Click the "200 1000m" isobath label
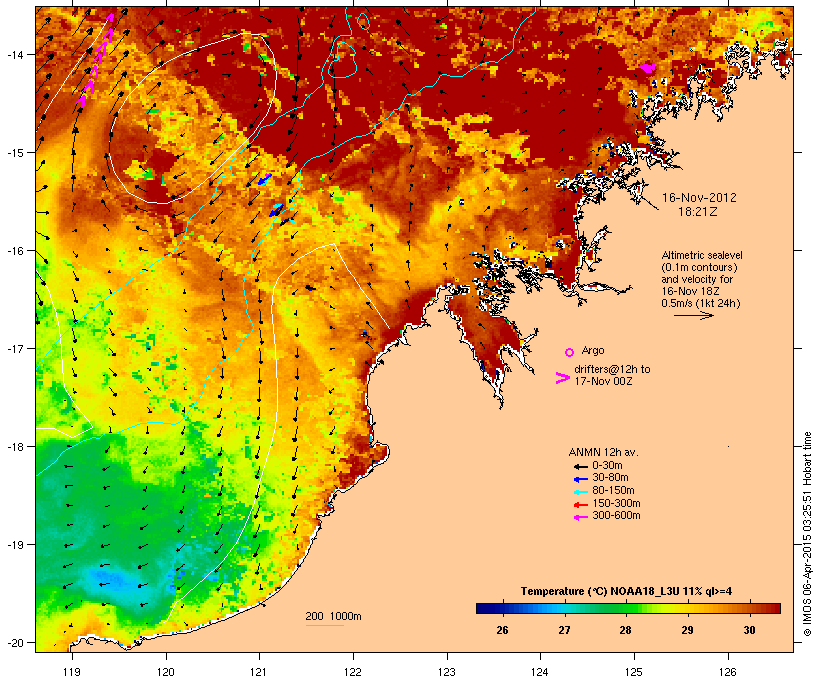 [x=333, y=616]
